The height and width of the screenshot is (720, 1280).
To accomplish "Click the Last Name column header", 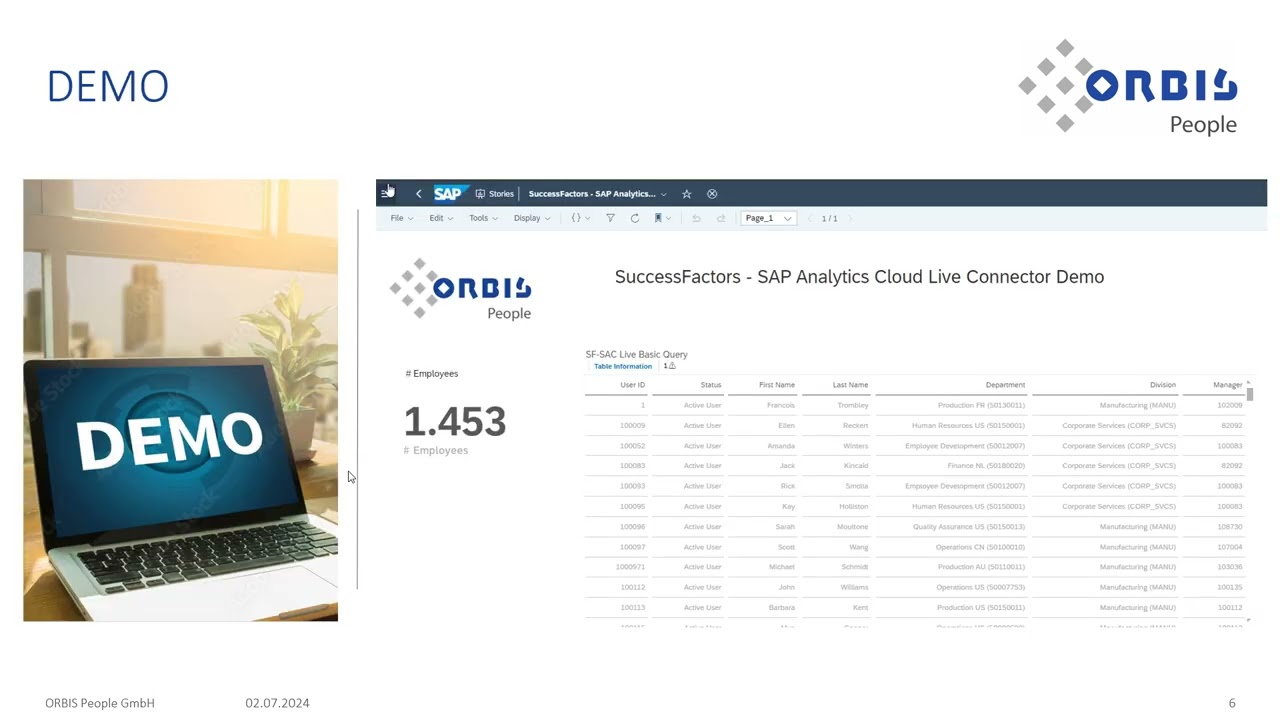I will click(850, 385).
